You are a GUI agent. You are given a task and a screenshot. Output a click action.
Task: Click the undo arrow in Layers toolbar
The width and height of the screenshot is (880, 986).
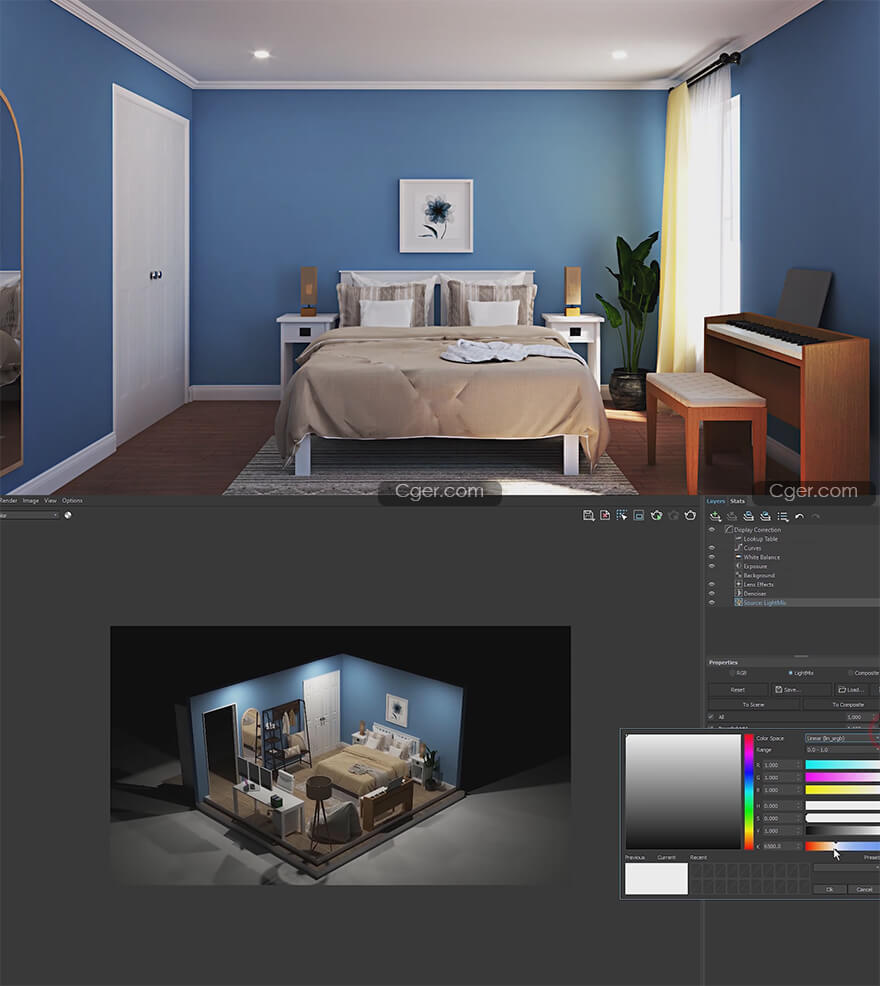click(799, 516)
